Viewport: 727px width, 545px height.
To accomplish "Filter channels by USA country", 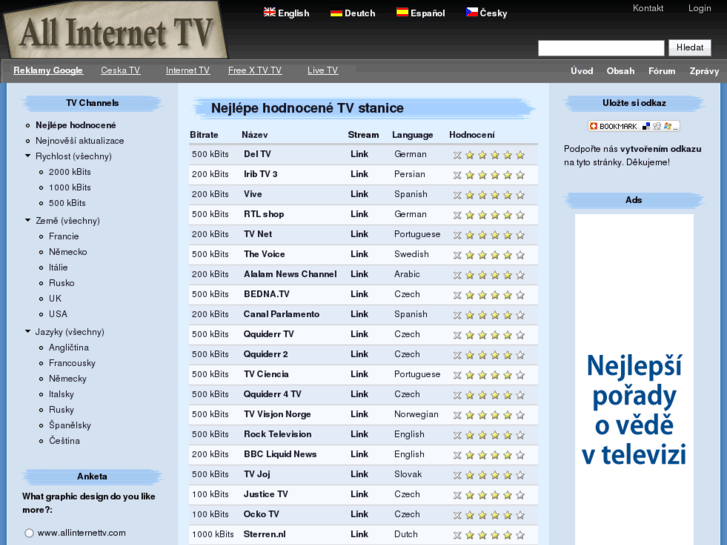I will pyautogui.click(x=58, y=314).
